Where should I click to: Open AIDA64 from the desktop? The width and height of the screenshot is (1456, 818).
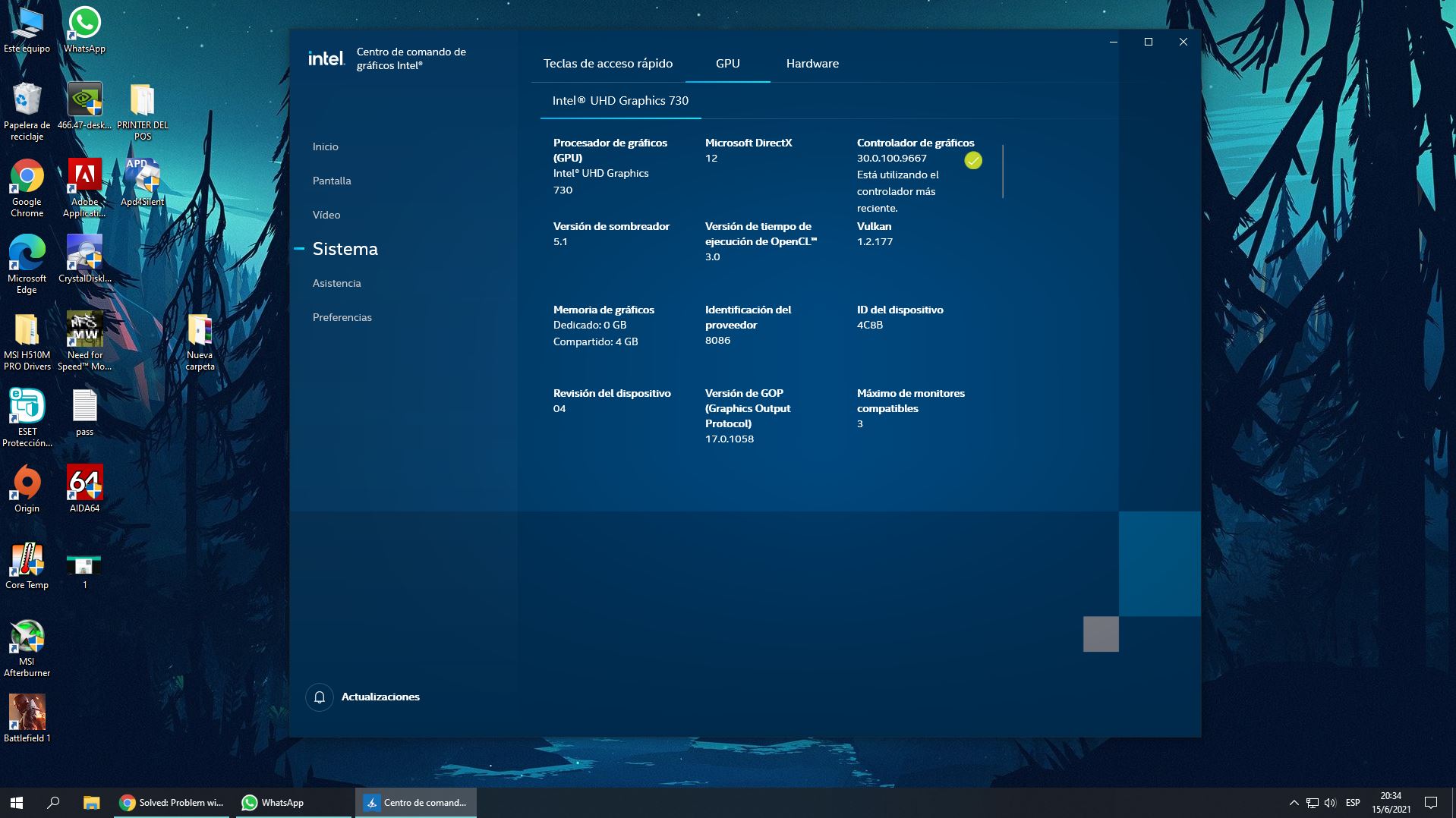click(84, 481)
